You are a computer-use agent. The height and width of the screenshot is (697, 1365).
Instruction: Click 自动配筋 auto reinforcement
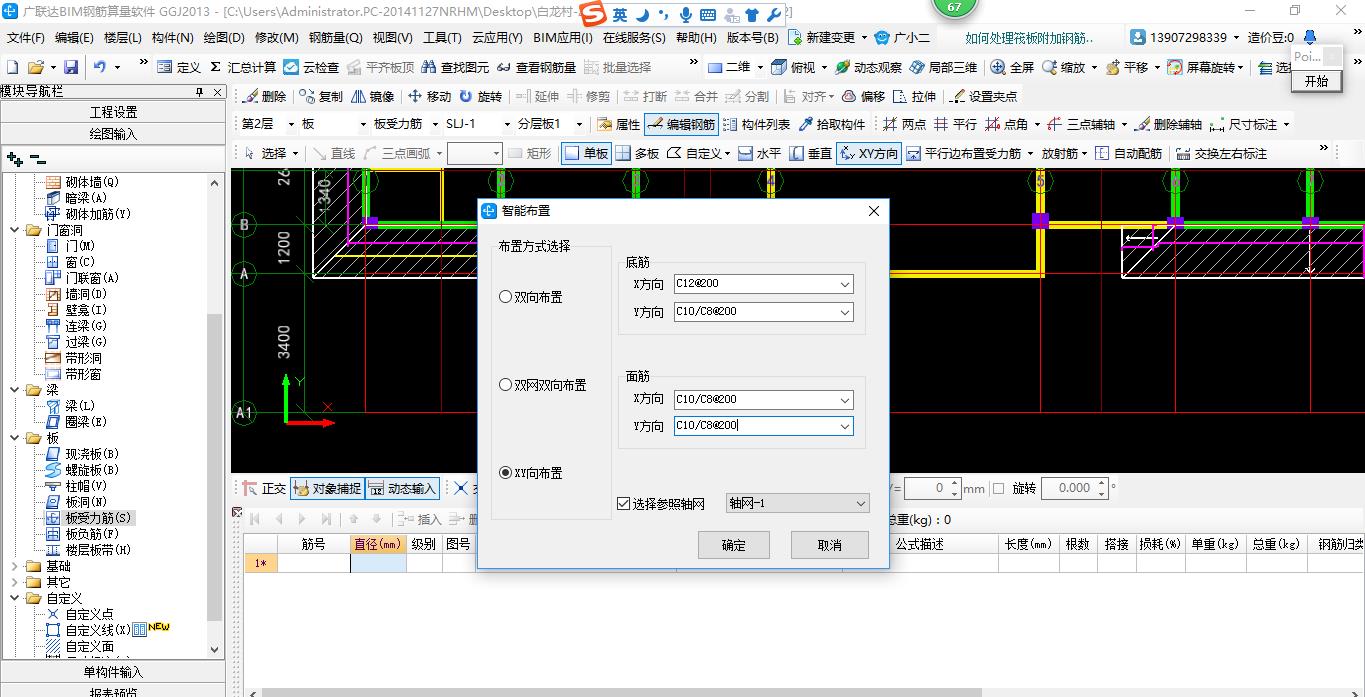tap(1128, 153)
